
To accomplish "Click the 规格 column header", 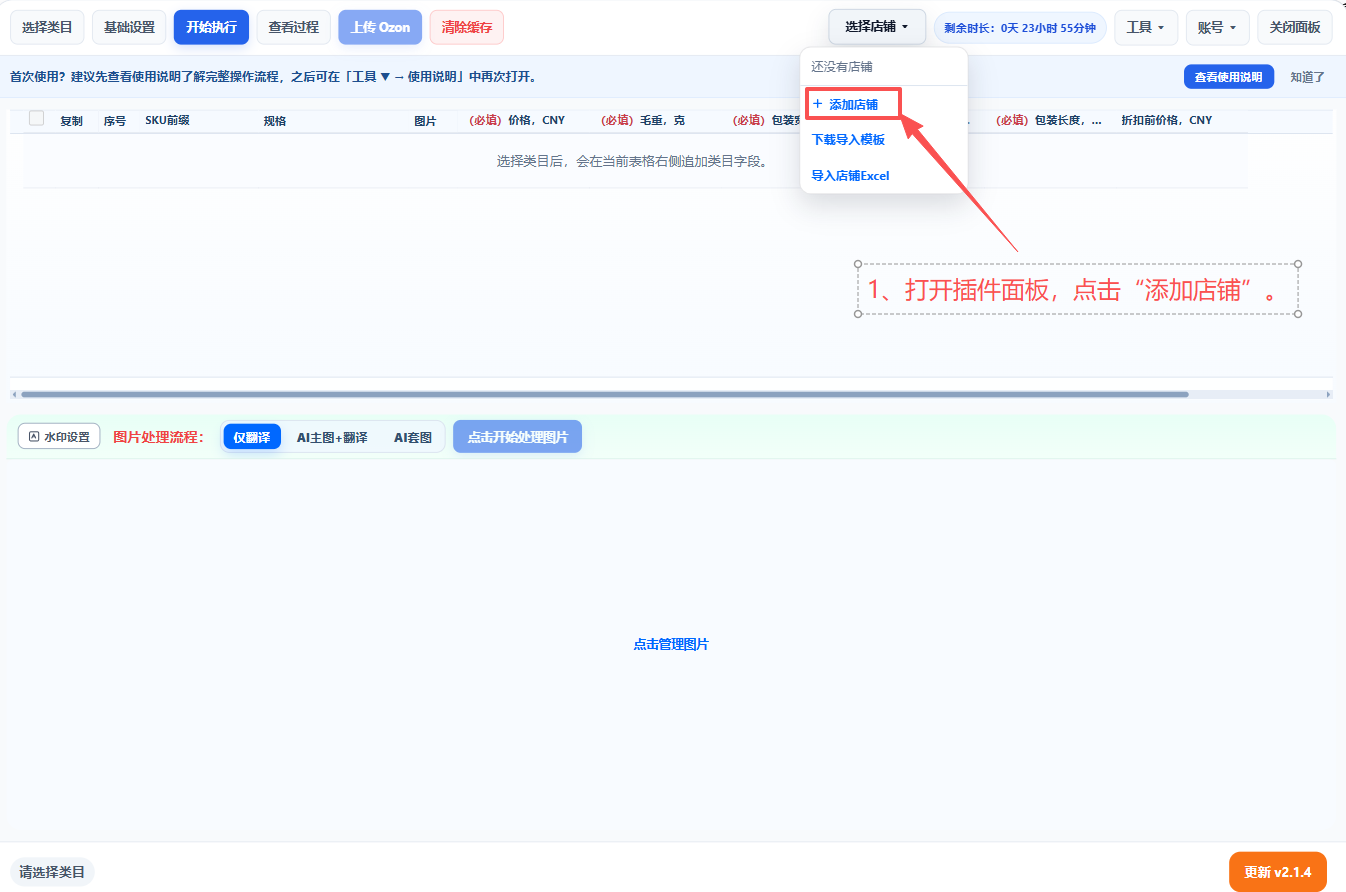I will (275, 121).
